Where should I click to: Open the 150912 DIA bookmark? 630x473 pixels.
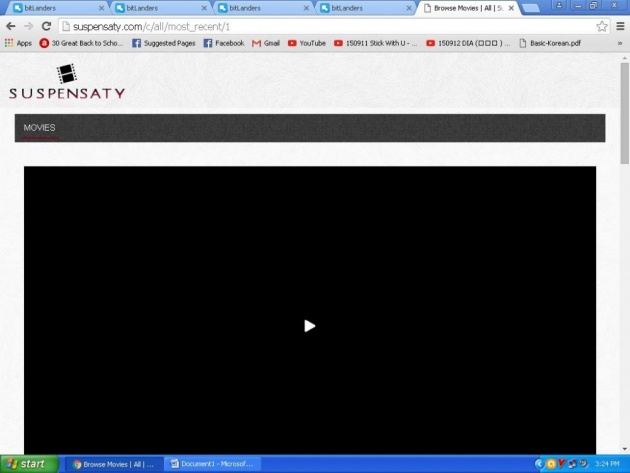tap(468, 43)
